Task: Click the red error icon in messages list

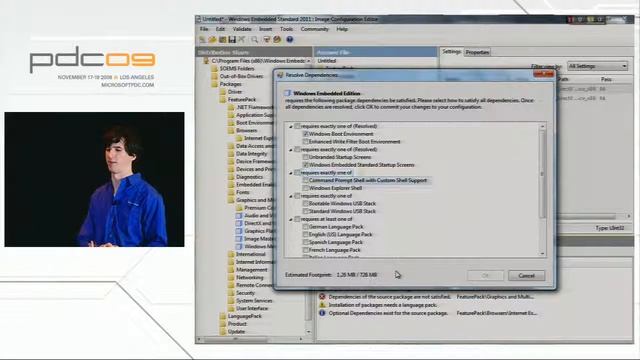Action: point(322,297)
